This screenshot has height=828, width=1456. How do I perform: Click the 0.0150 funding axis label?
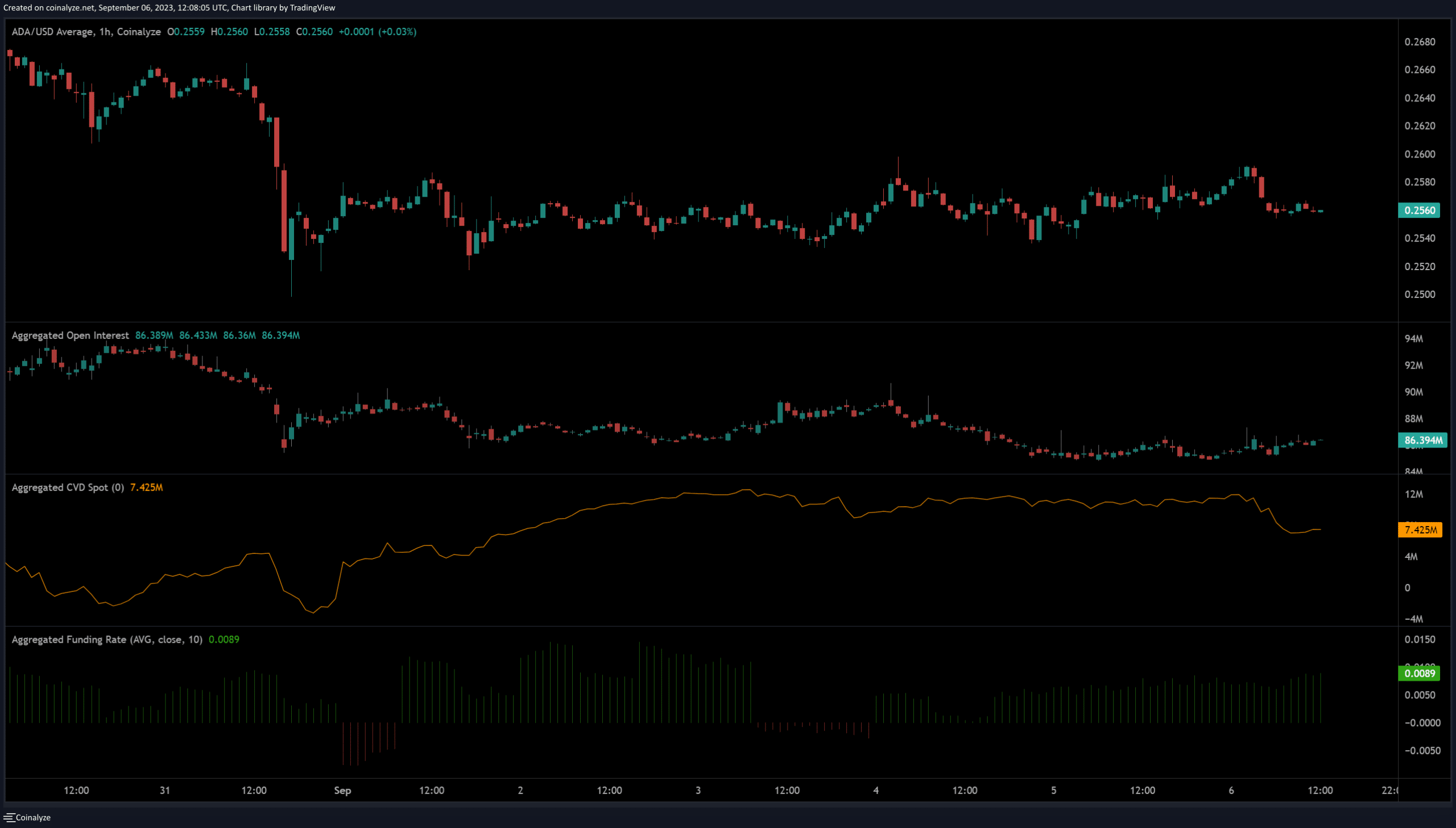pos(1420,640)
